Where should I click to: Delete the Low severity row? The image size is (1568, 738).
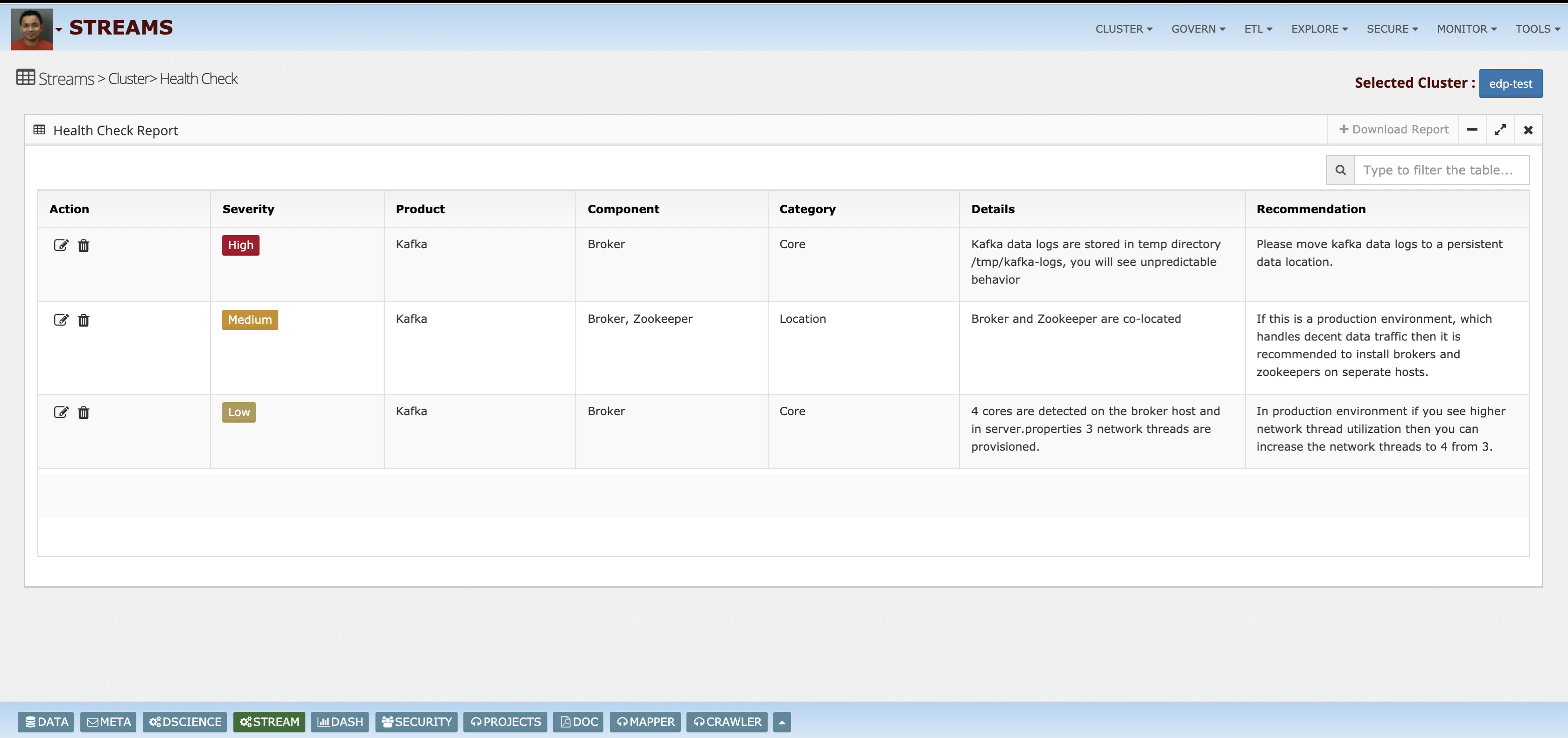point(84,412)
